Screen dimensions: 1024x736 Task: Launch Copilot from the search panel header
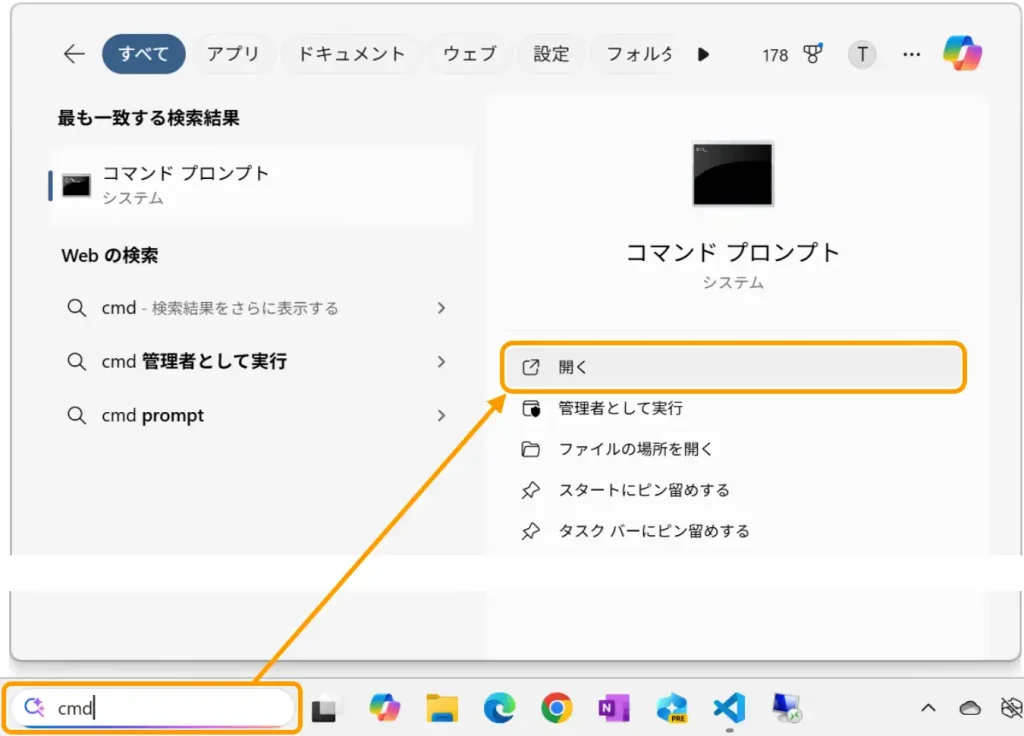[962, 53]
